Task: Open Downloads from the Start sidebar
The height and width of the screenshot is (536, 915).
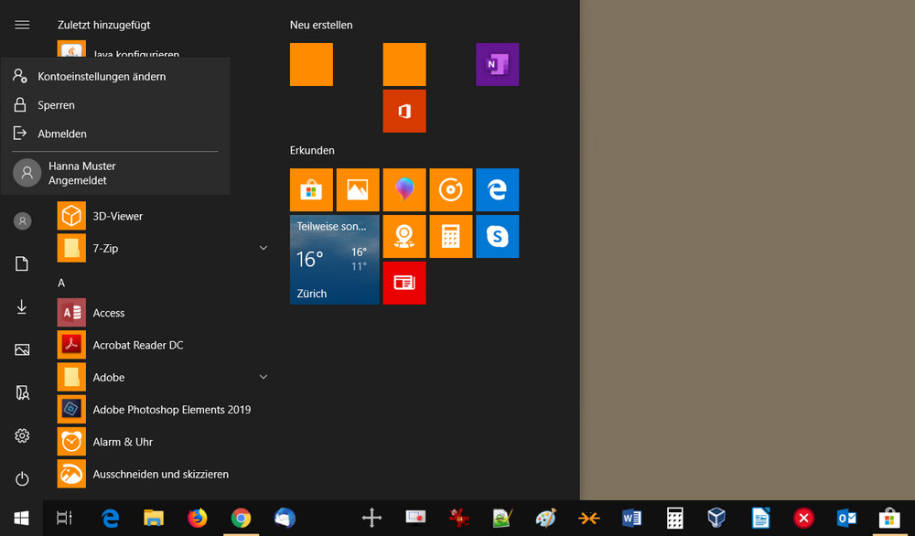Action: [22, 307]
